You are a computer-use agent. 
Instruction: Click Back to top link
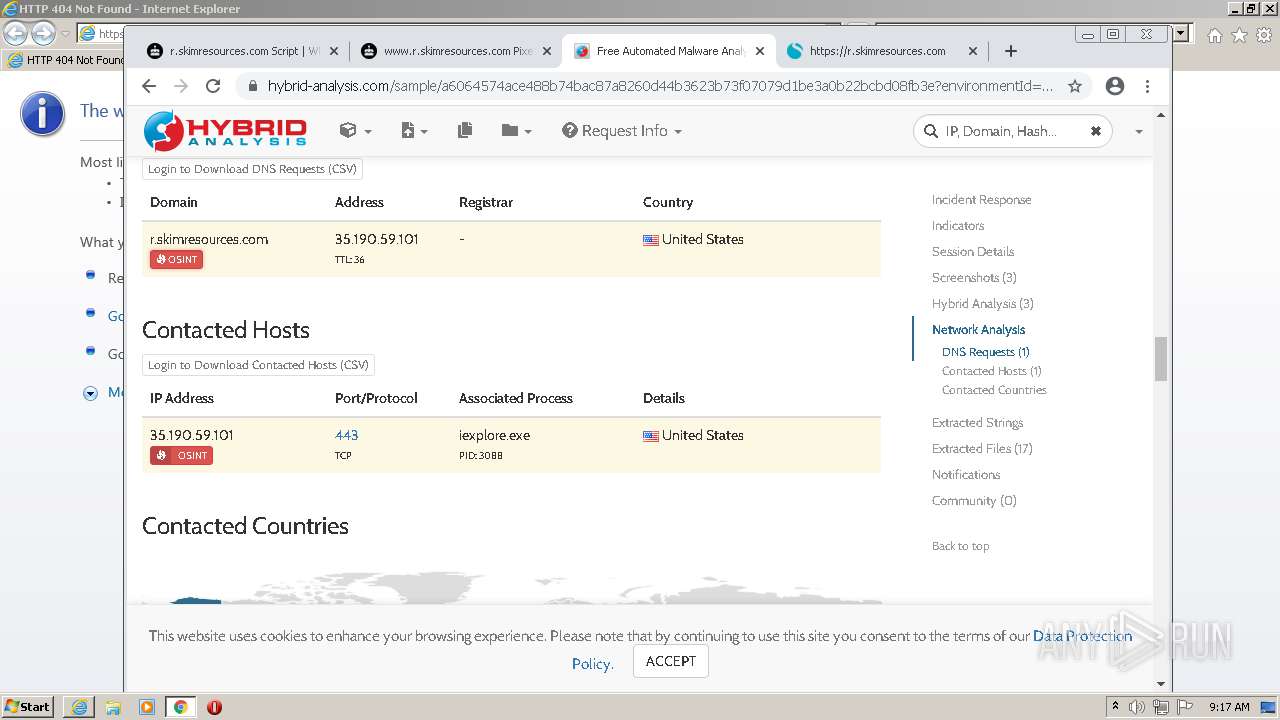click(960, 546)
